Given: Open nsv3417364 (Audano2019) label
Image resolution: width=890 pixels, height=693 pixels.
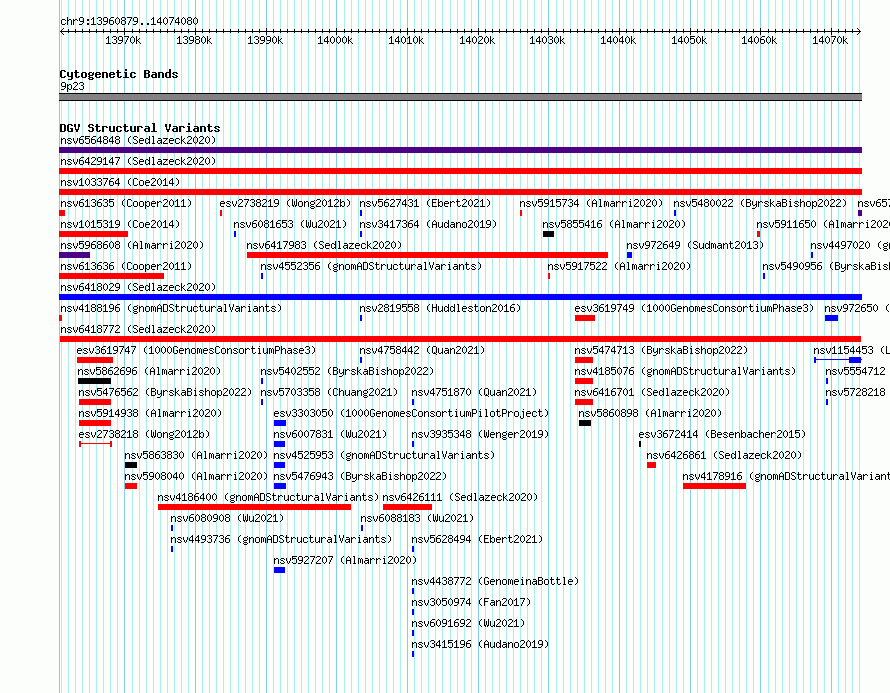Looking at the screenshot, I should [x=428, y=224].
